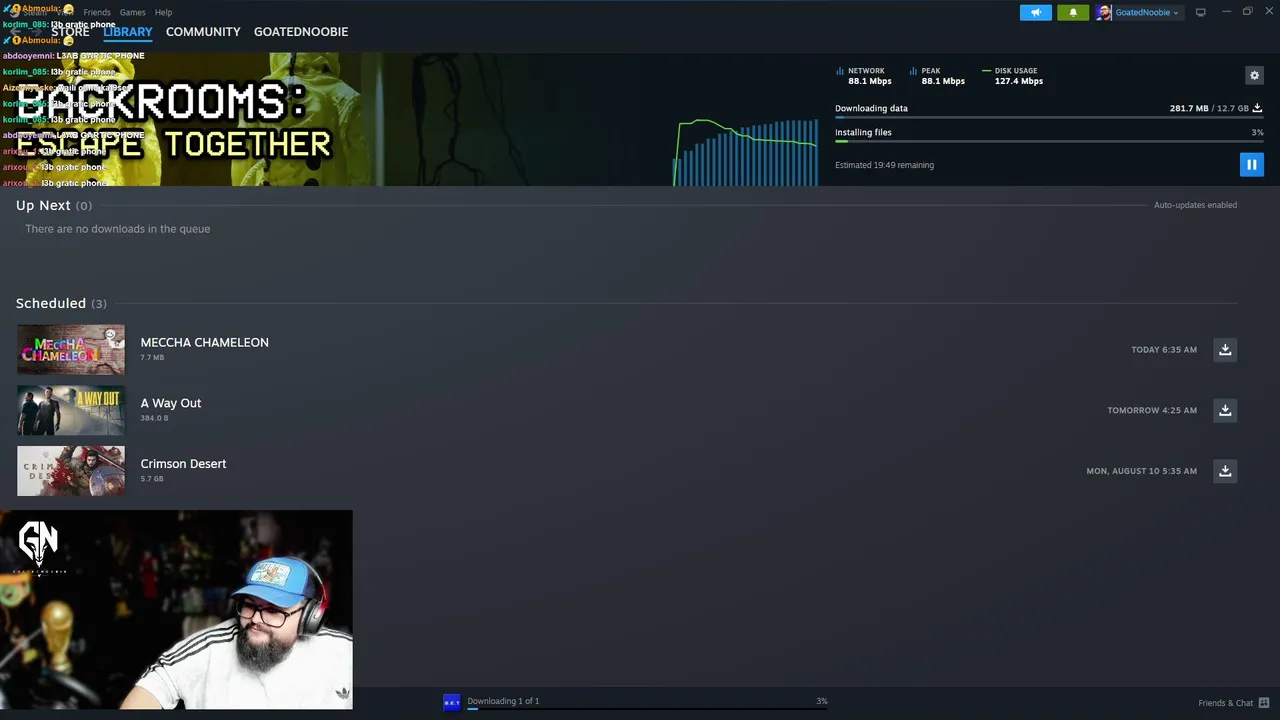Open downloads settings gear
The image size is (1280, 720).
point(1254,75)
